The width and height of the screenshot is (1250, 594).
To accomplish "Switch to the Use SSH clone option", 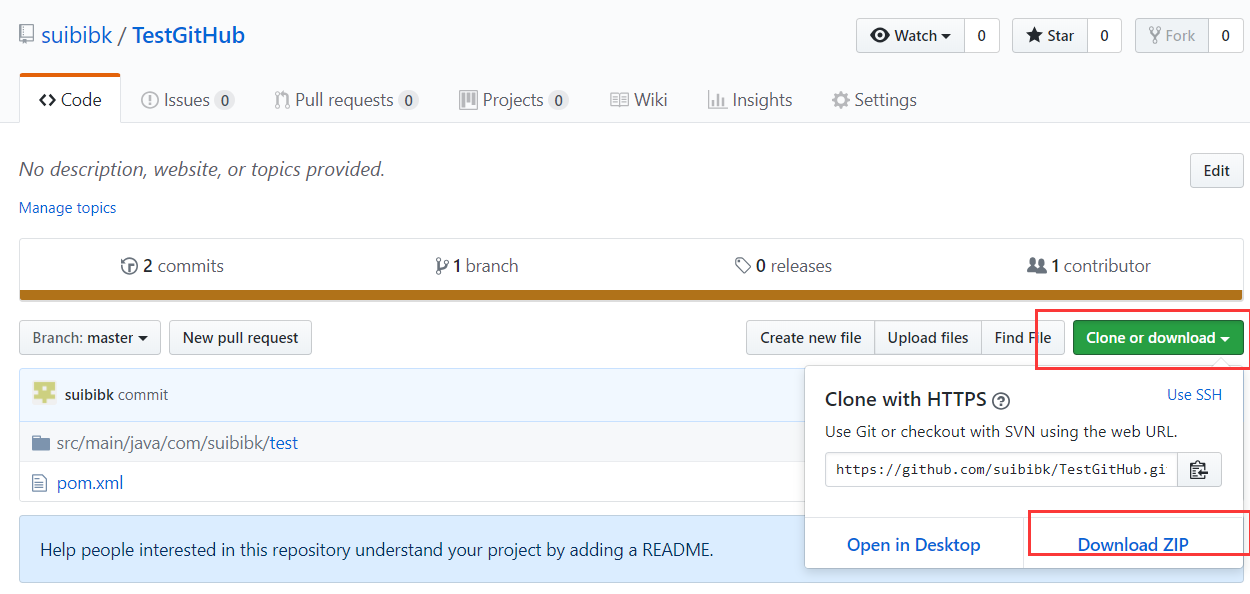I will coord(1194,395).
